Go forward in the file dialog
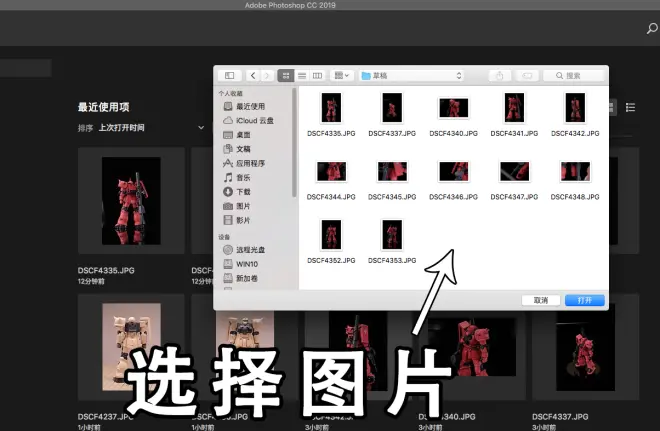The width and height of the screenshot is (660, 431). pos(267,76)
